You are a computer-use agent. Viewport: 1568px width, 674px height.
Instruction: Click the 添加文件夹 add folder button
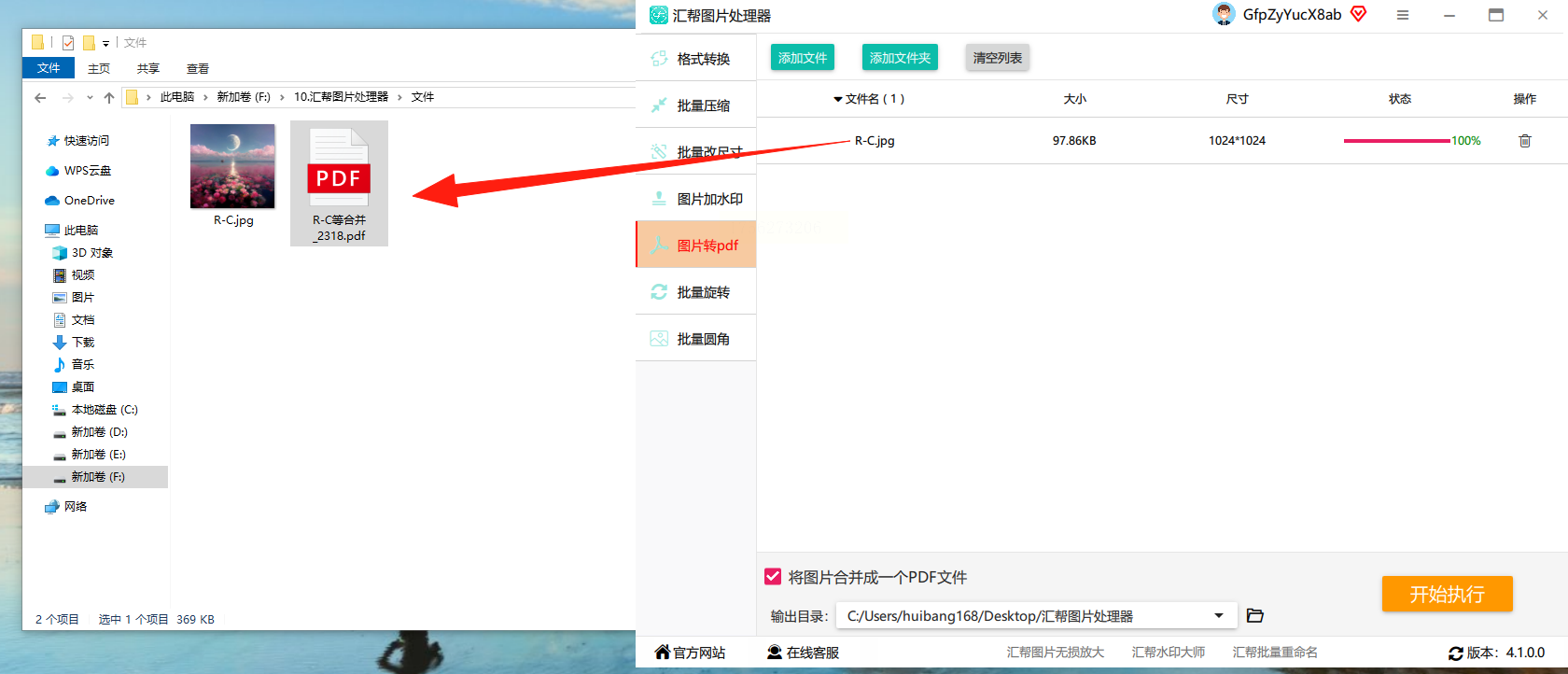pyautogui.click(x=900, y=58)
